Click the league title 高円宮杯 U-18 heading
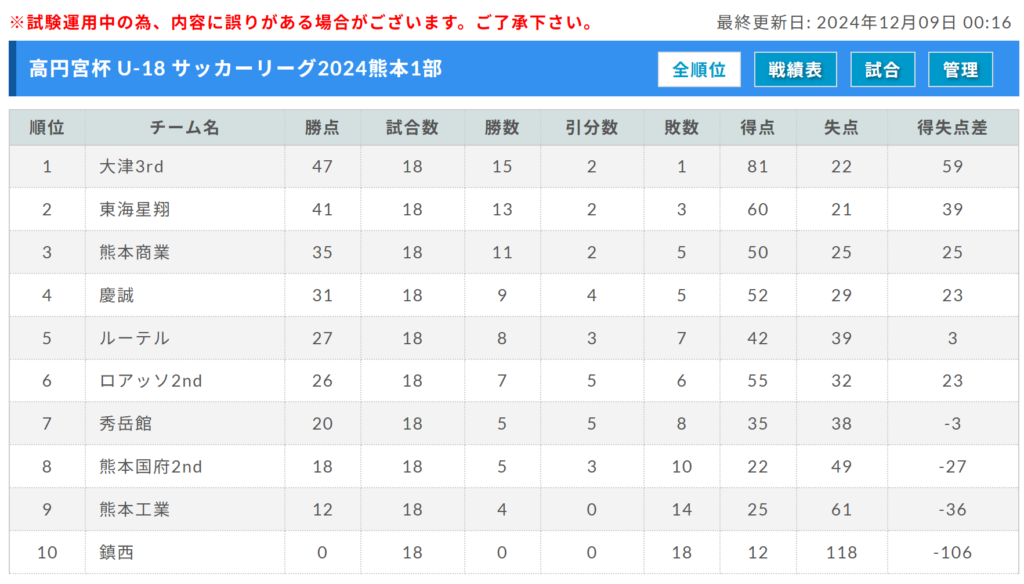The image size is (1024, 584). [236, 69]
